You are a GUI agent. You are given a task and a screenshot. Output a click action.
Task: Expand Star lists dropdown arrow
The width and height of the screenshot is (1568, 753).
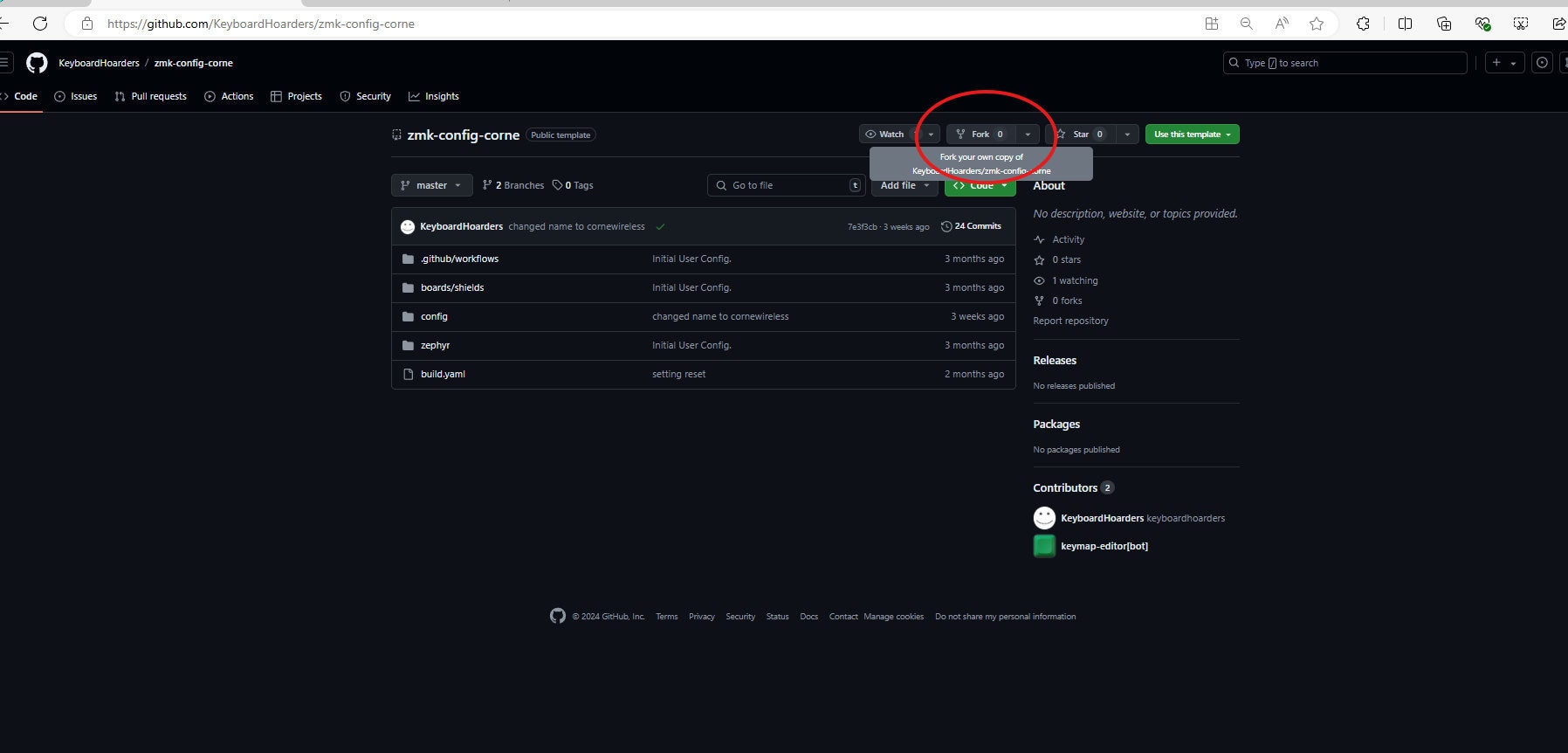point(1127,135)
